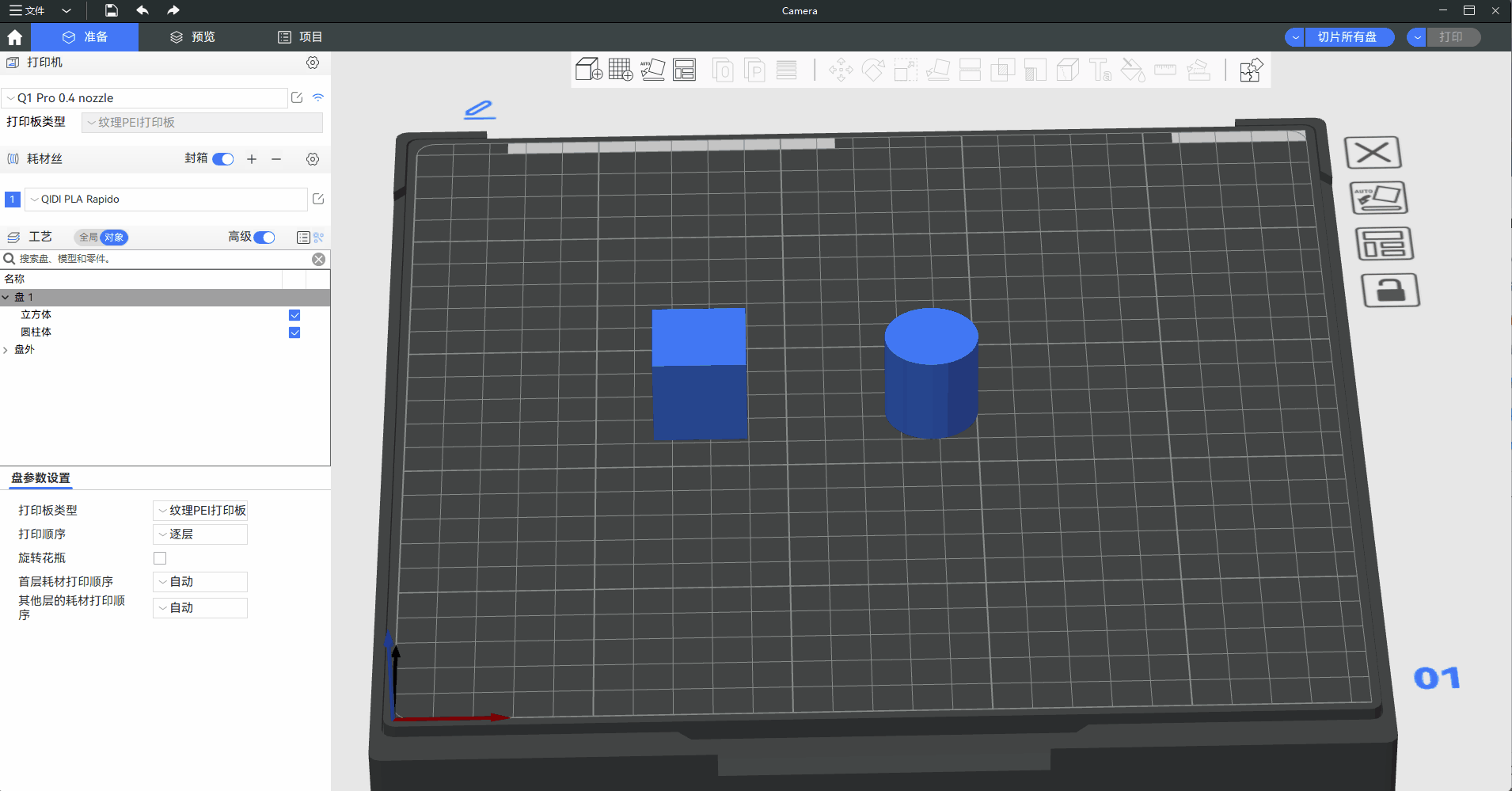This screenshot has height=791, width=1512.
Task: Open the QIDI PLA Rapido filament dropdown
Action: [x=166, y=200]
